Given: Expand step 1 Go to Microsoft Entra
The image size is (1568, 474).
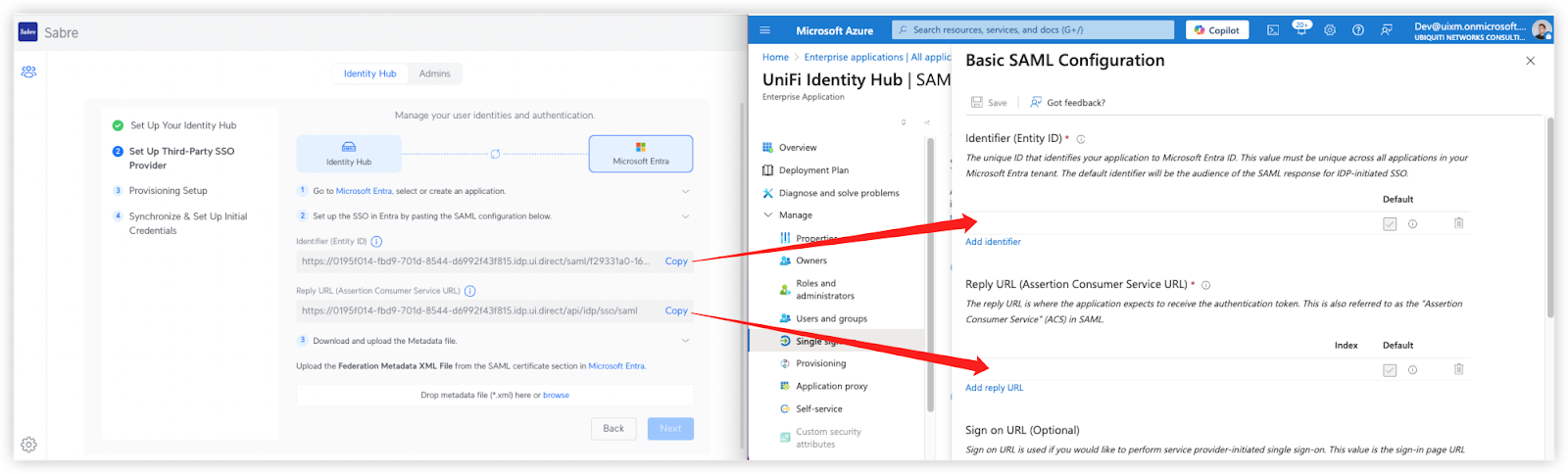Looking at the screenshot, I should point(685,192).
